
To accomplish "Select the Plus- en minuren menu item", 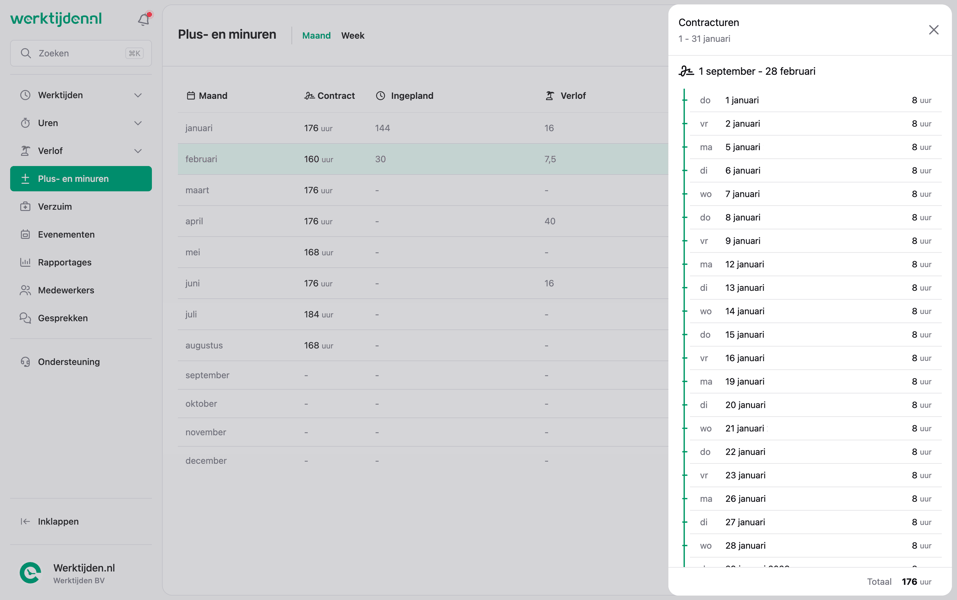I will (x=81, y=179).
